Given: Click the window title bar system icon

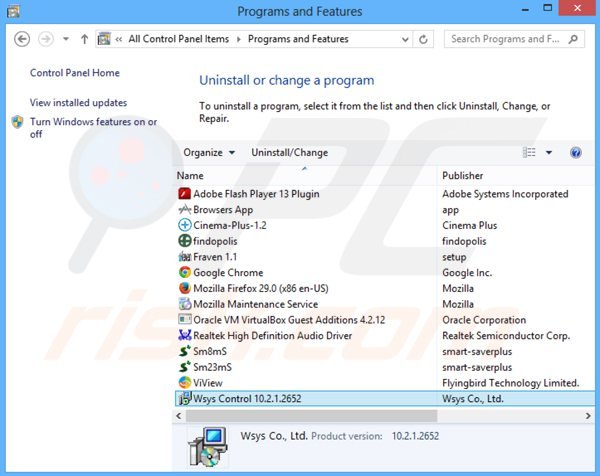Looking at the screenshot, I should pyautogui.click(x=13, y=12).
